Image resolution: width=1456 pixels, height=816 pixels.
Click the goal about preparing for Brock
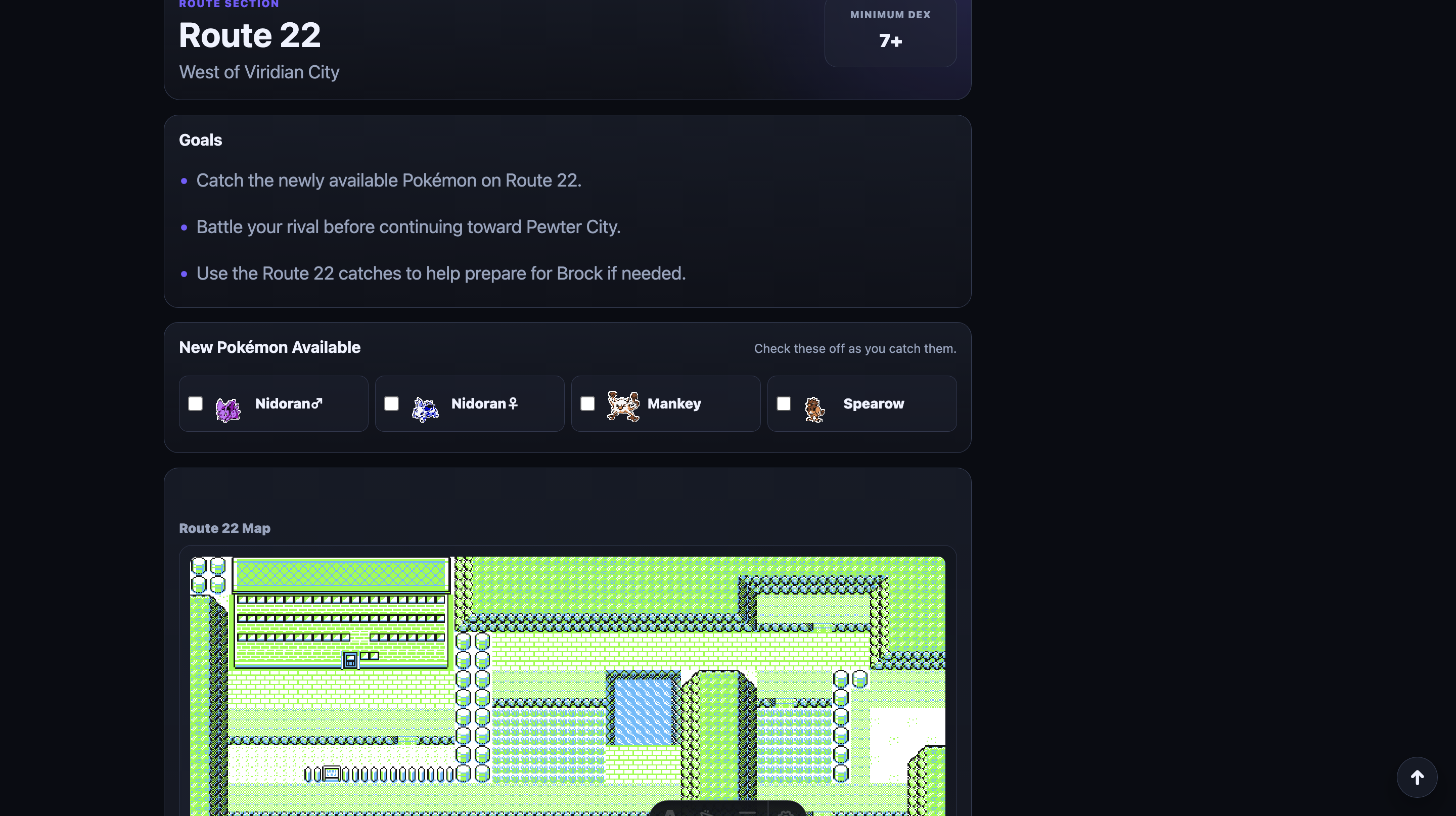click(x=441, y=274)
